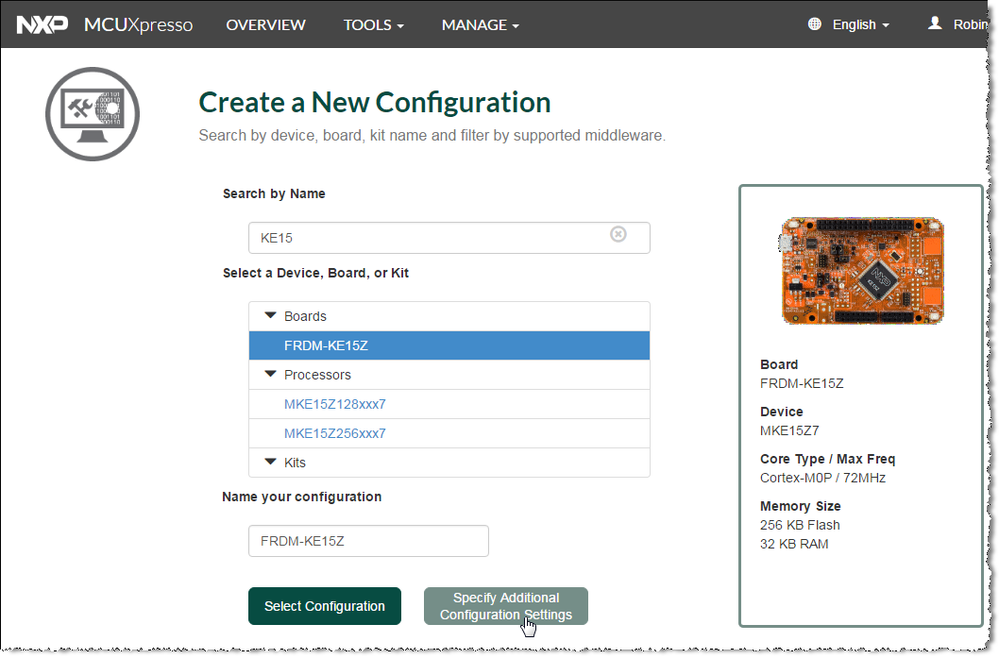Viewport: 999px width, 656px height.
Task: Expand the Kits tree section
Action: pos(270,463)
